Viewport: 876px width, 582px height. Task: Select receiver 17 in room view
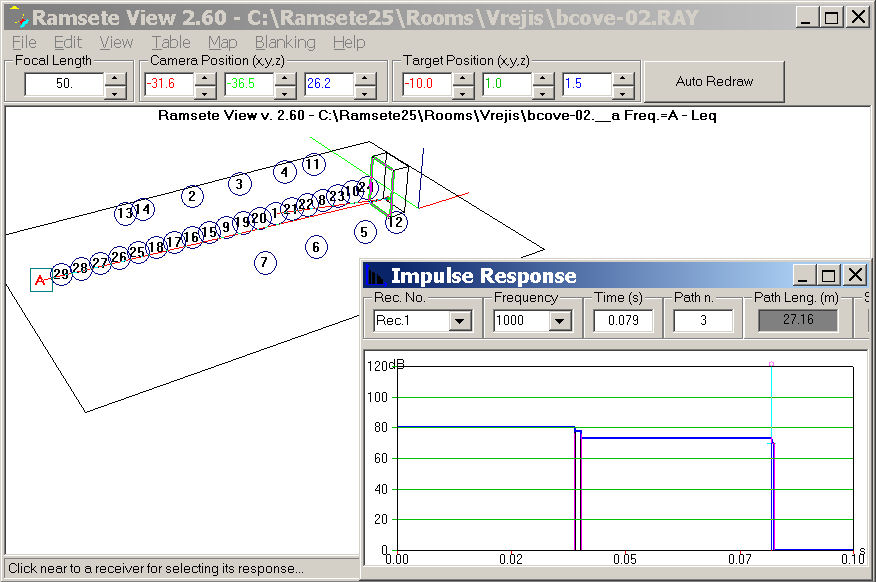click(175, 242)
